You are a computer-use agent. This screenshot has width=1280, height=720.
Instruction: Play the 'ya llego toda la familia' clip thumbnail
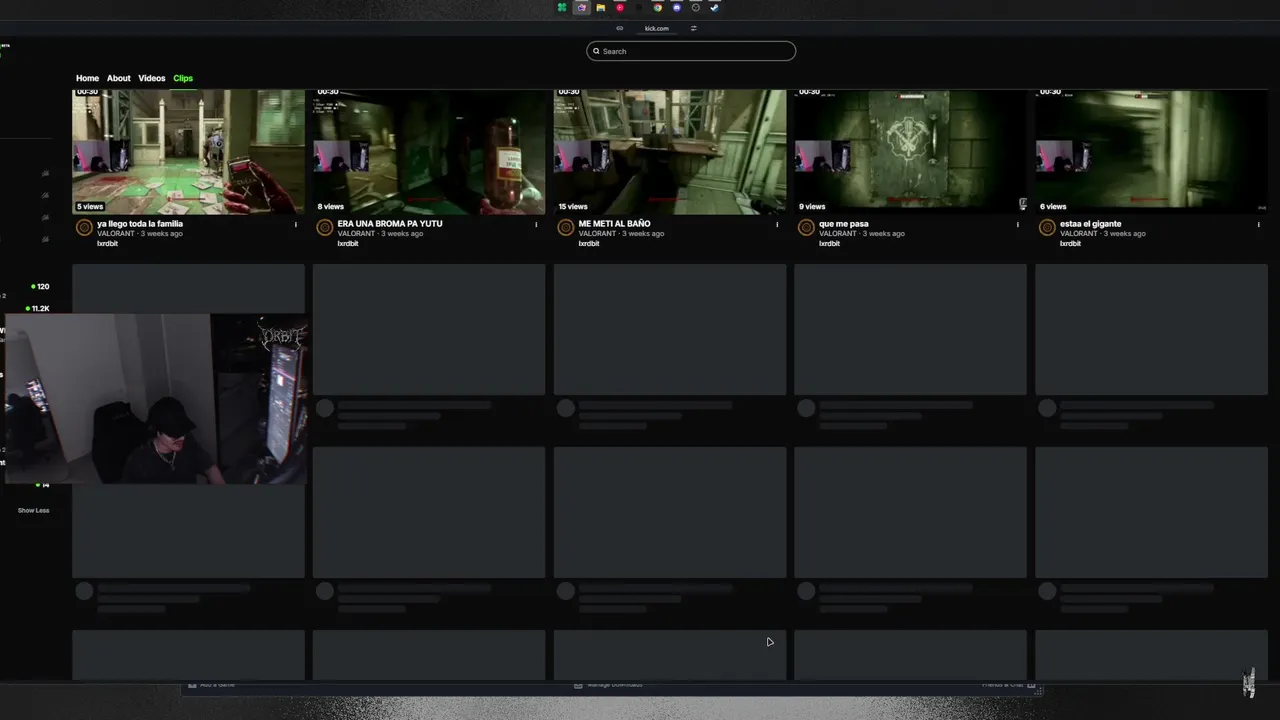pos(188,151)
